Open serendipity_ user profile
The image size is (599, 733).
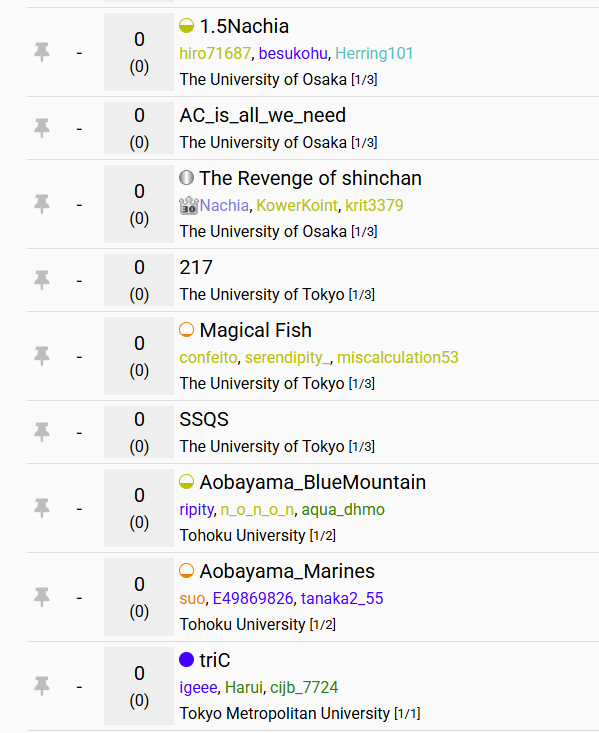(x=287, y=357)
